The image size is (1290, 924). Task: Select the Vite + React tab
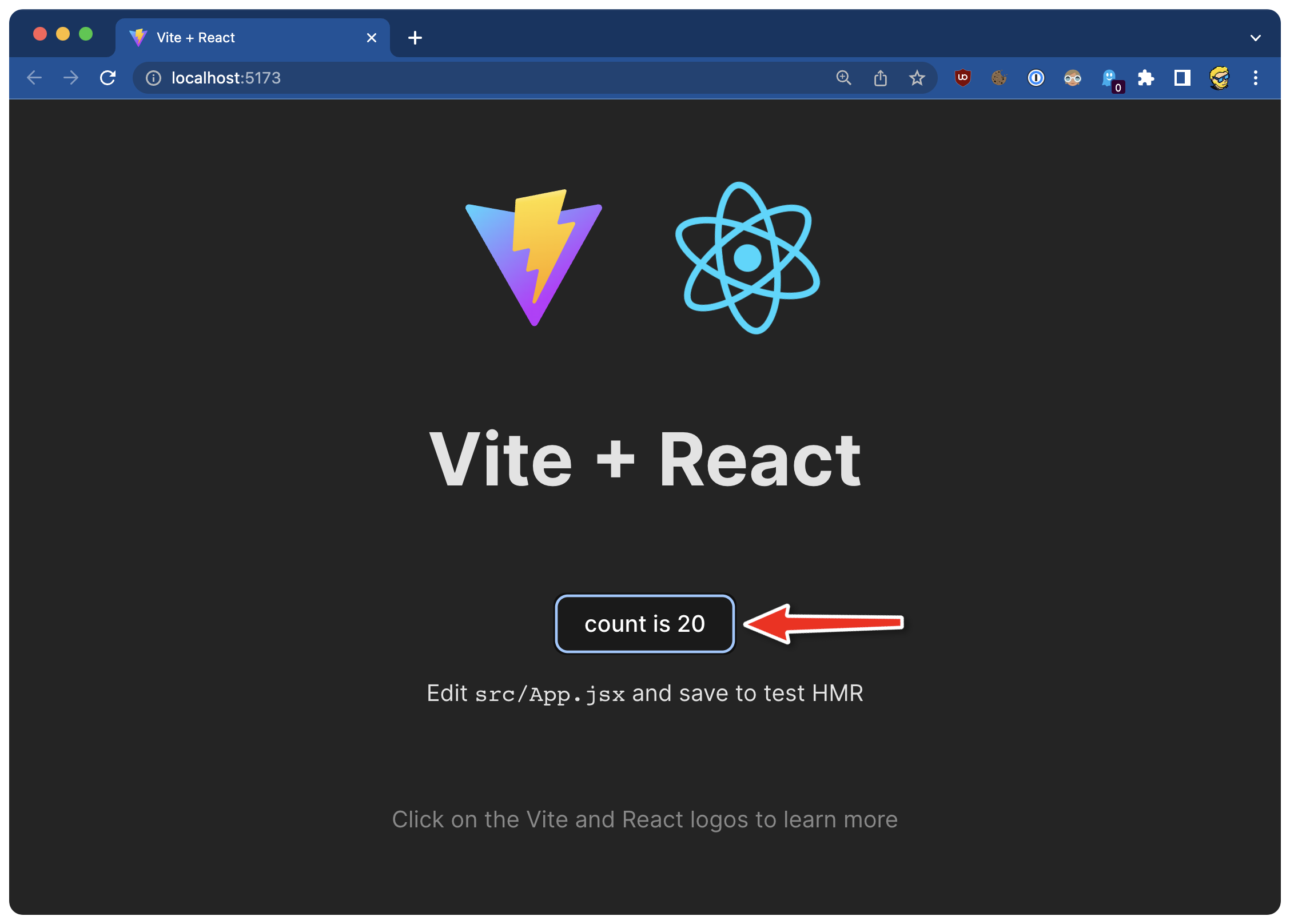(240, 38)
